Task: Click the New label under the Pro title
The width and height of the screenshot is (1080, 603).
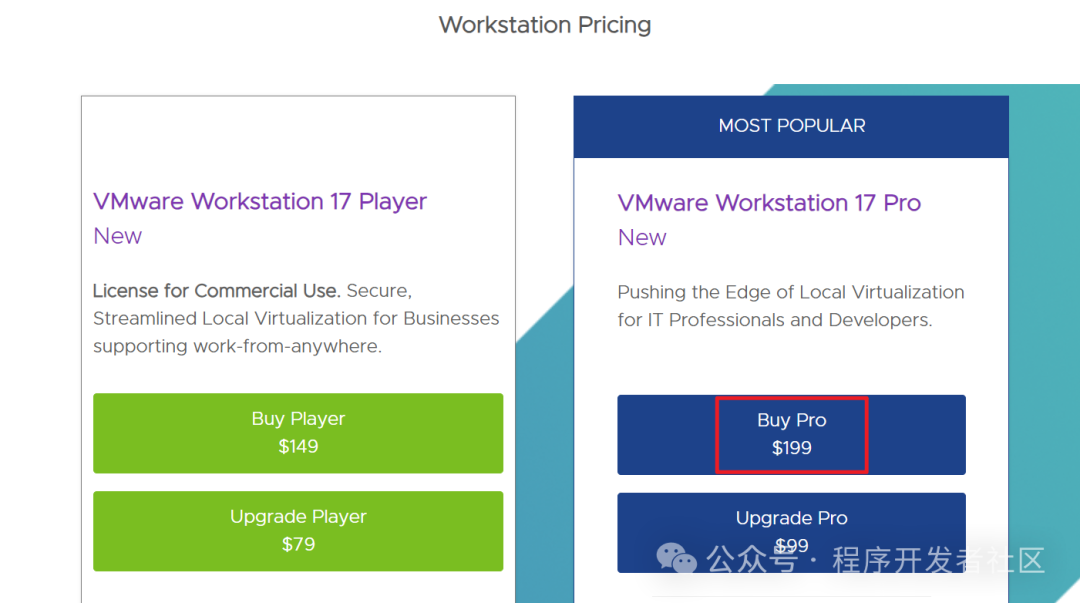Action: pos(642,238)
